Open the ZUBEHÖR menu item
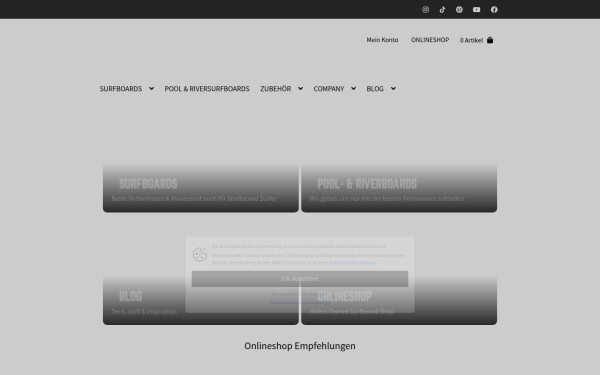This screenshot has height=375, width=600. pos(276,89)
